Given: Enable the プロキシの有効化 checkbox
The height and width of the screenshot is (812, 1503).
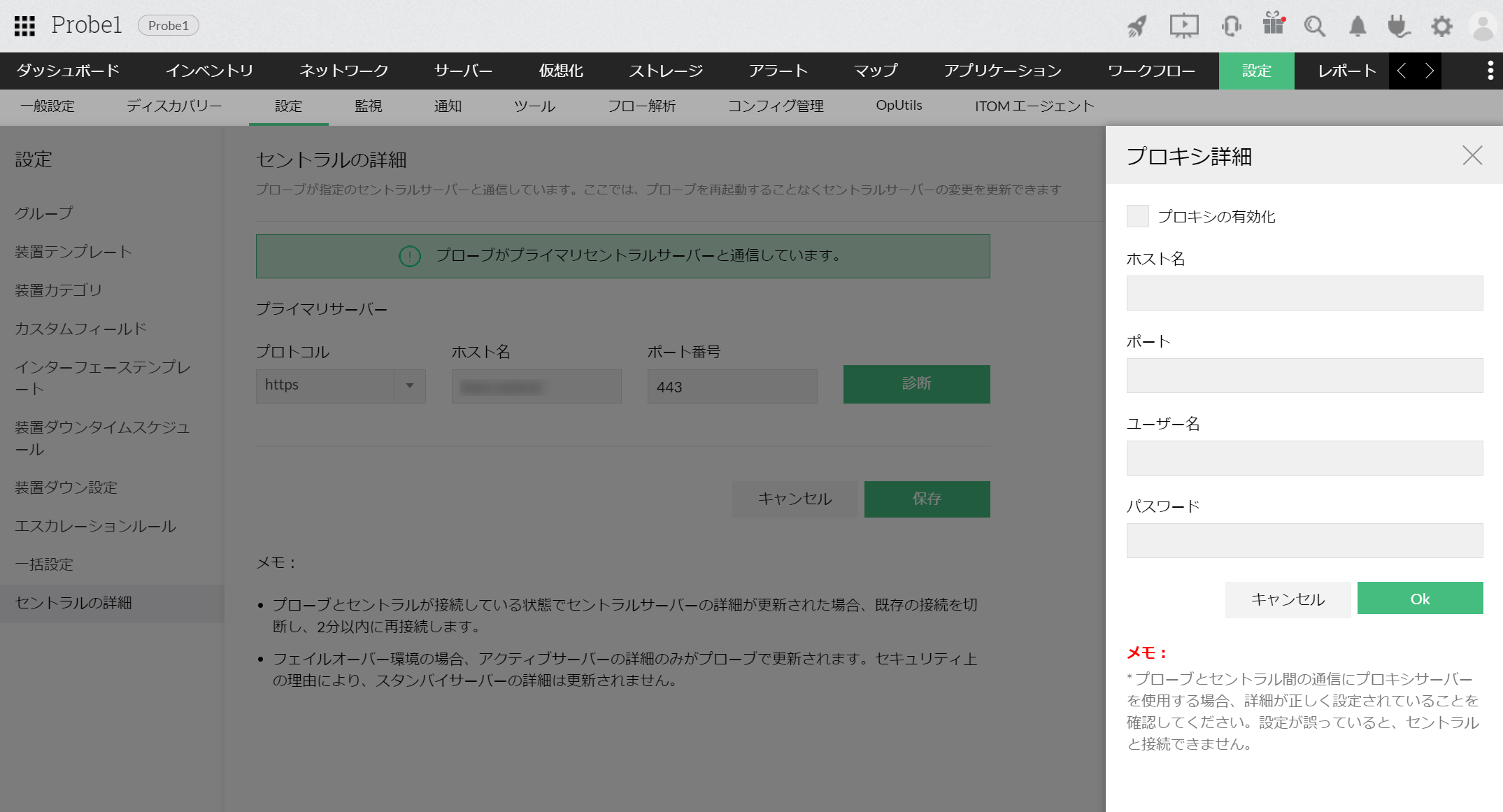Looking at the screenshot, I should [1137, 216].
